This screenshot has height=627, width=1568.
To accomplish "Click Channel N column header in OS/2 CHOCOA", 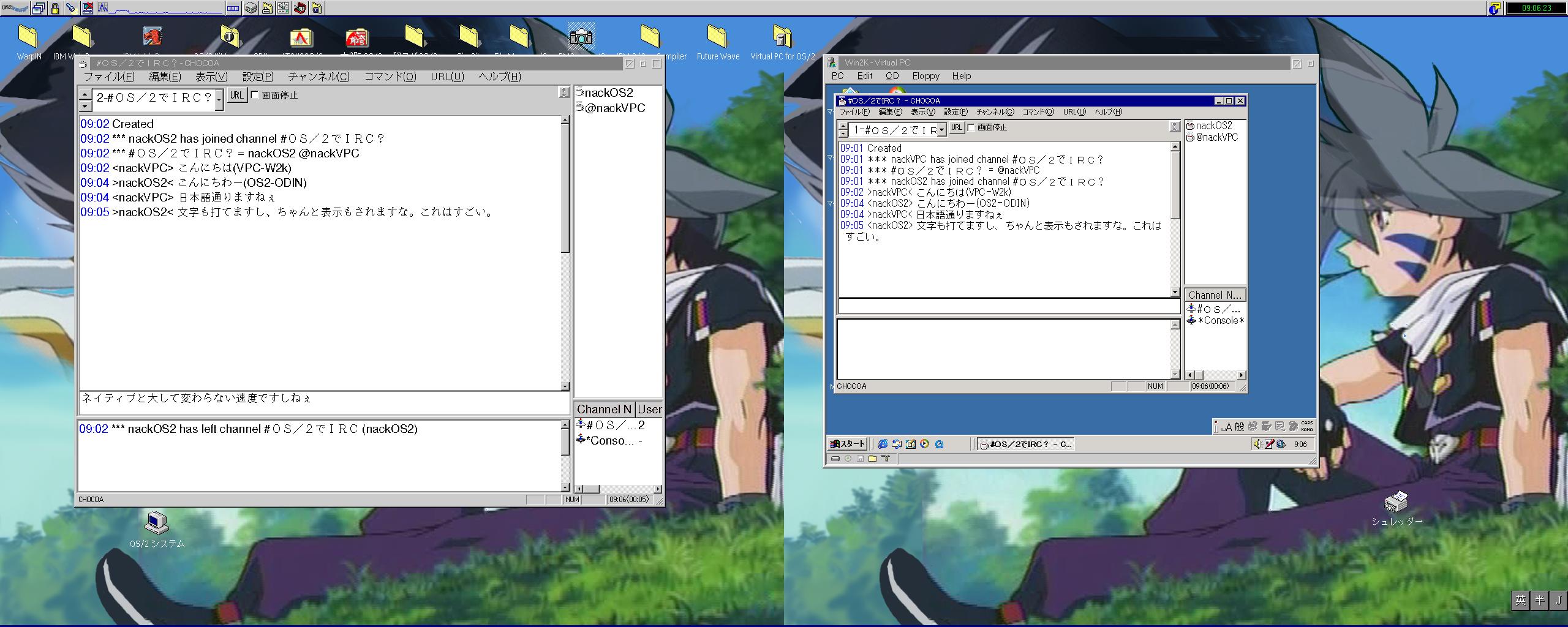I will click(x=604, y=409).
